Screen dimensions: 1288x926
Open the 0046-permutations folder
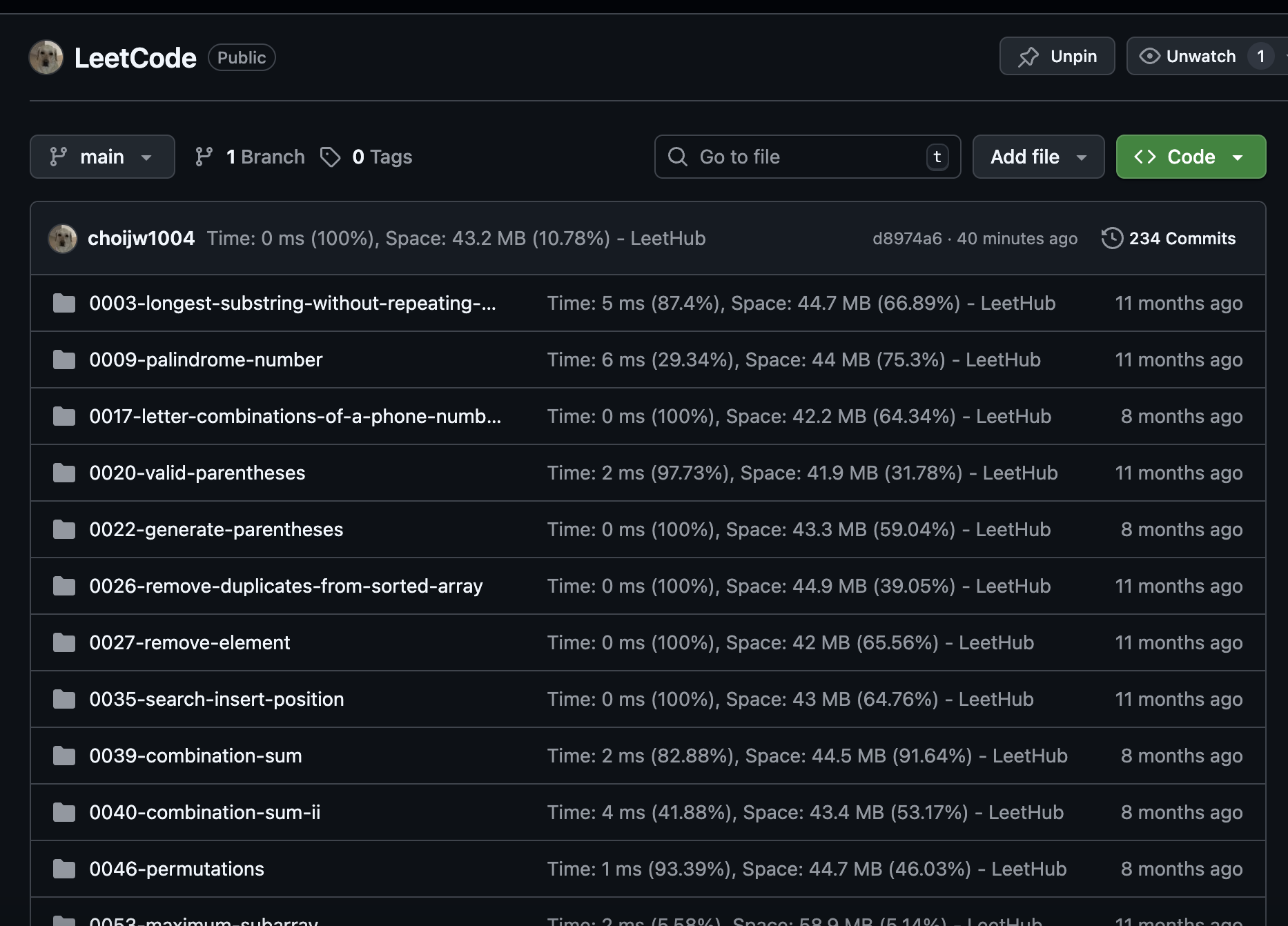(x=177, y=869)
